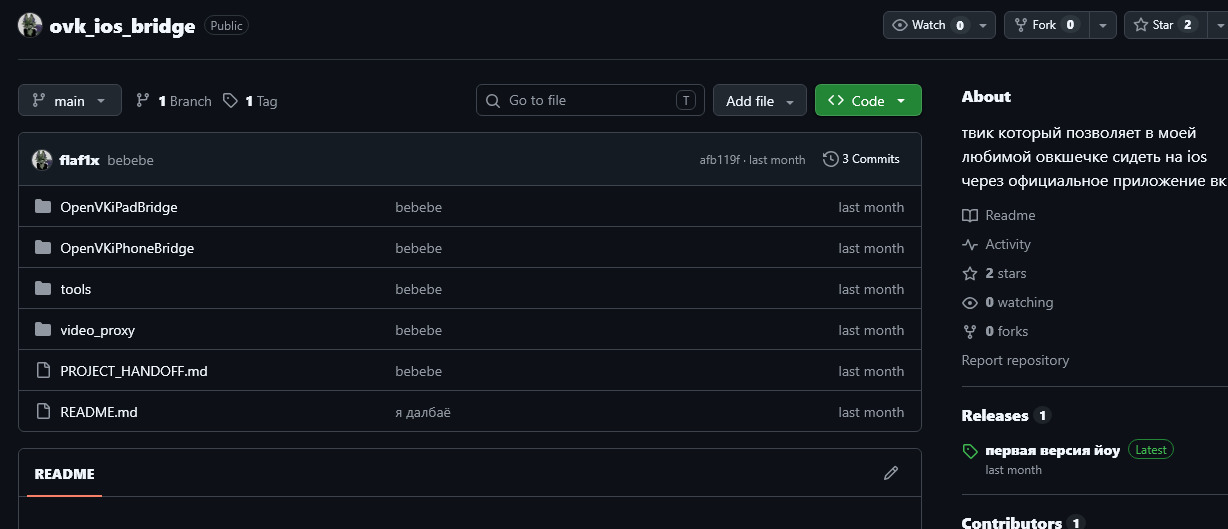Star the repository with the Star button
The width and height of the screenshot is (1228, 529).
tap(1164, 25)
